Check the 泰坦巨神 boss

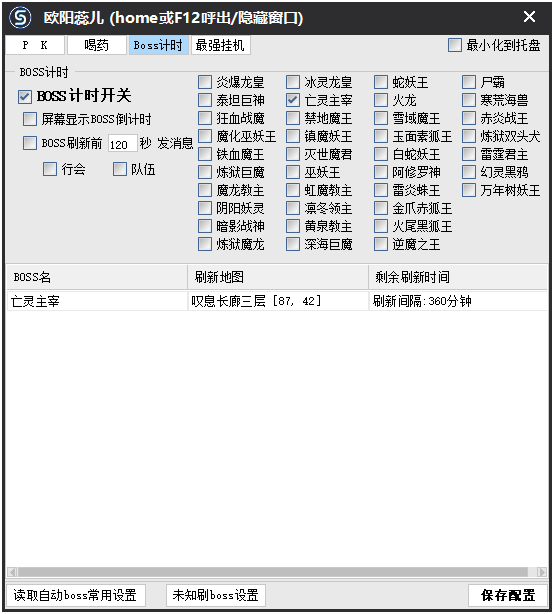(x=205, y=100)
